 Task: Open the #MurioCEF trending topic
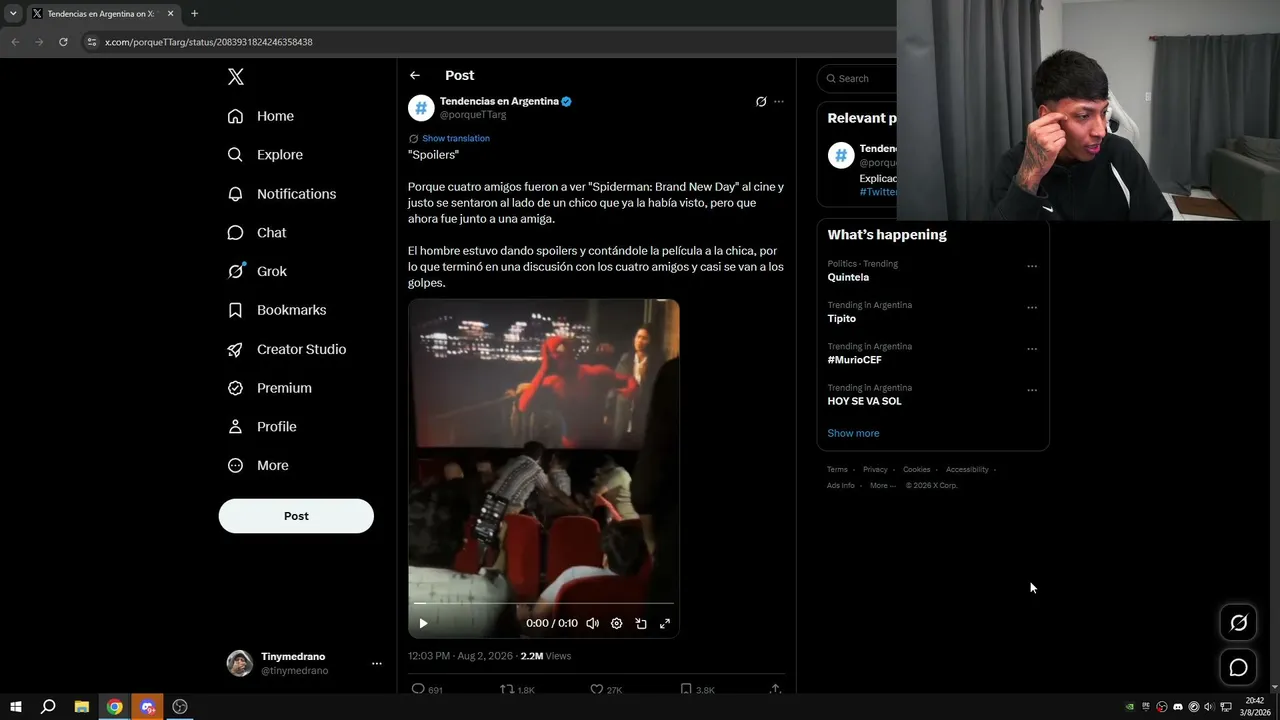855,360
